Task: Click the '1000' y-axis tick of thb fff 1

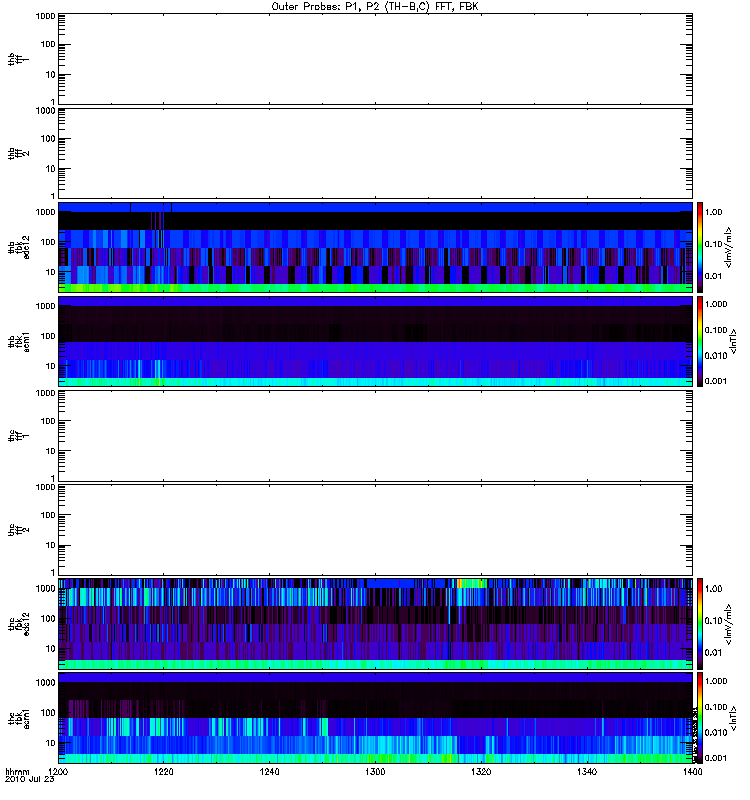Action: pos(45,16)
